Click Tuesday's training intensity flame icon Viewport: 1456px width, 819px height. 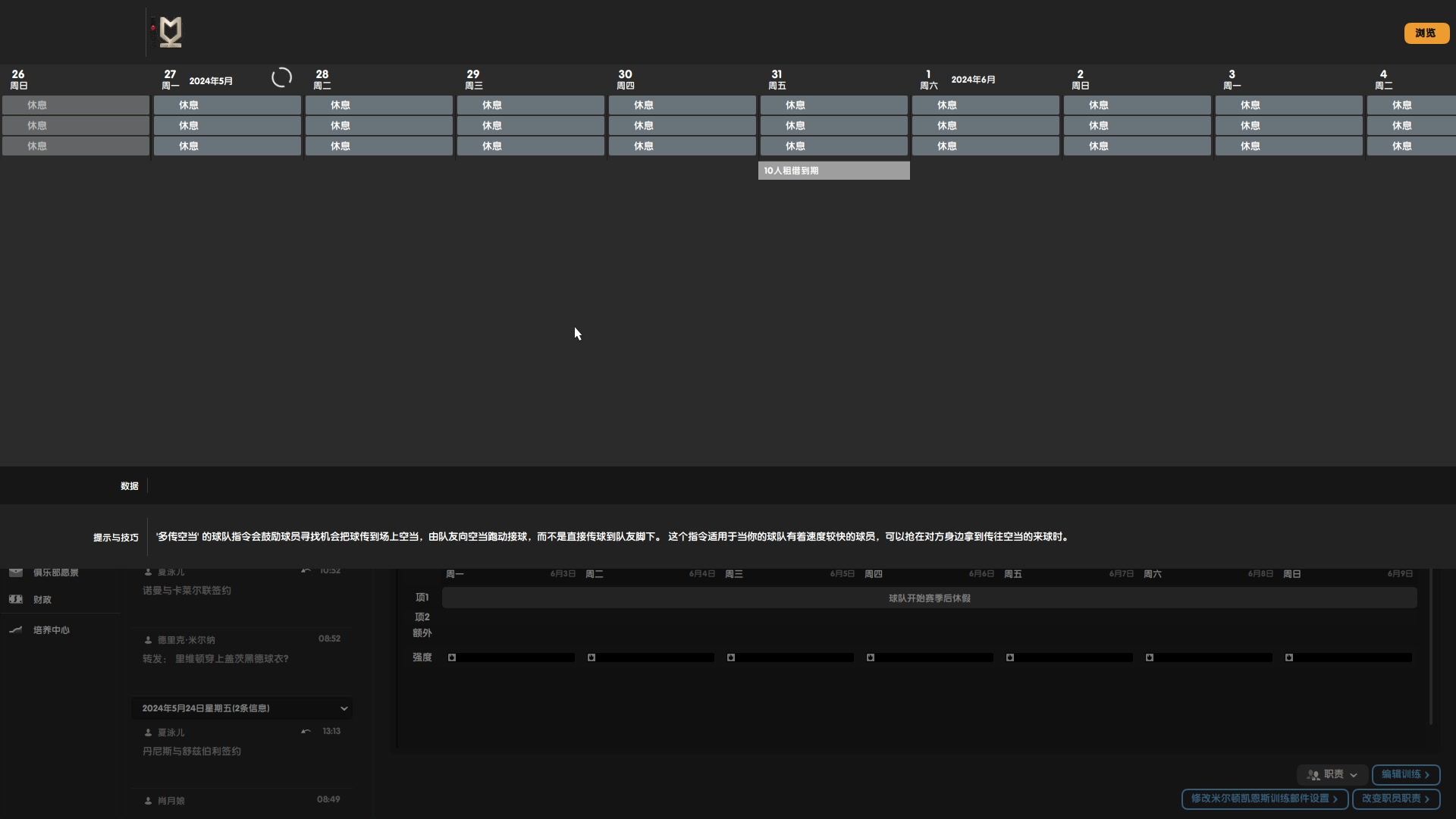pos(591,657)
